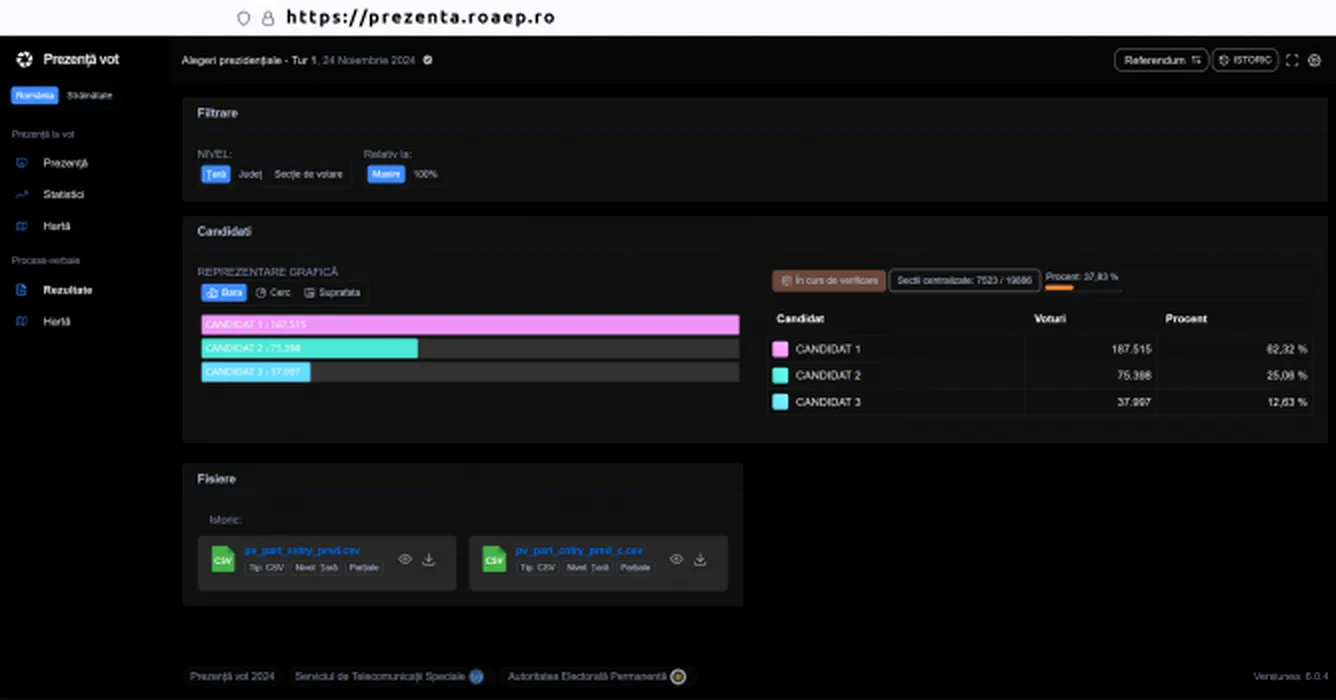The image size is (1336, 700).
Task: Select Cerc chart representation
Action: [273, 293]
